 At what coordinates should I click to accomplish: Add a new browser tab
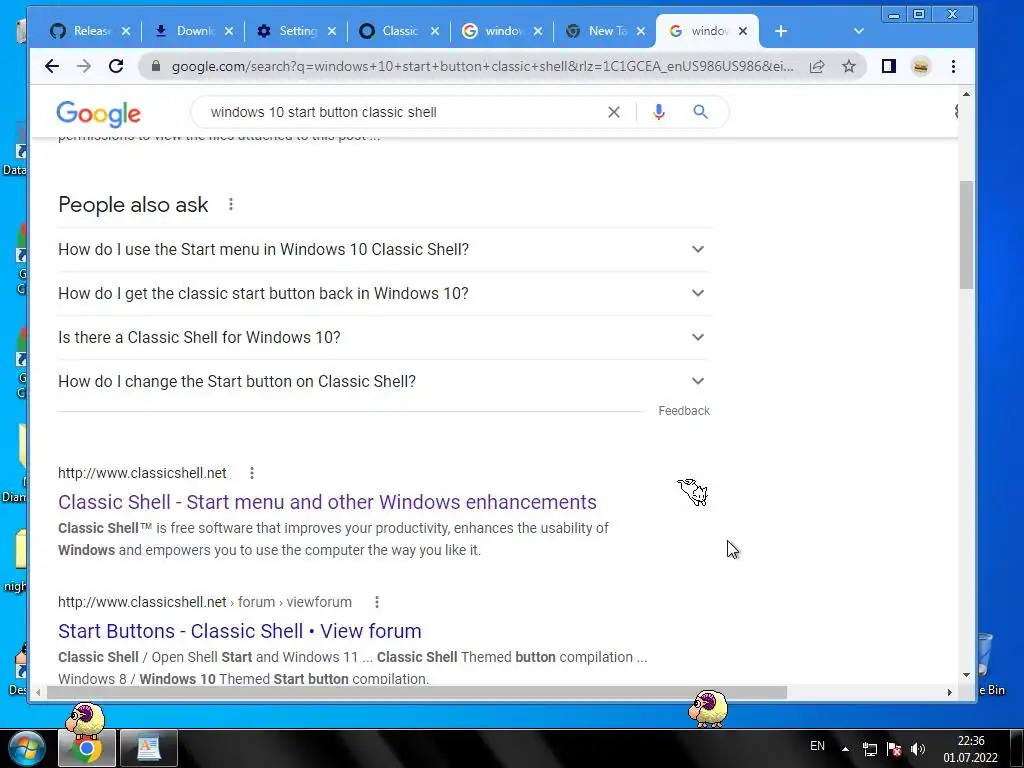[x=781, y=31]
